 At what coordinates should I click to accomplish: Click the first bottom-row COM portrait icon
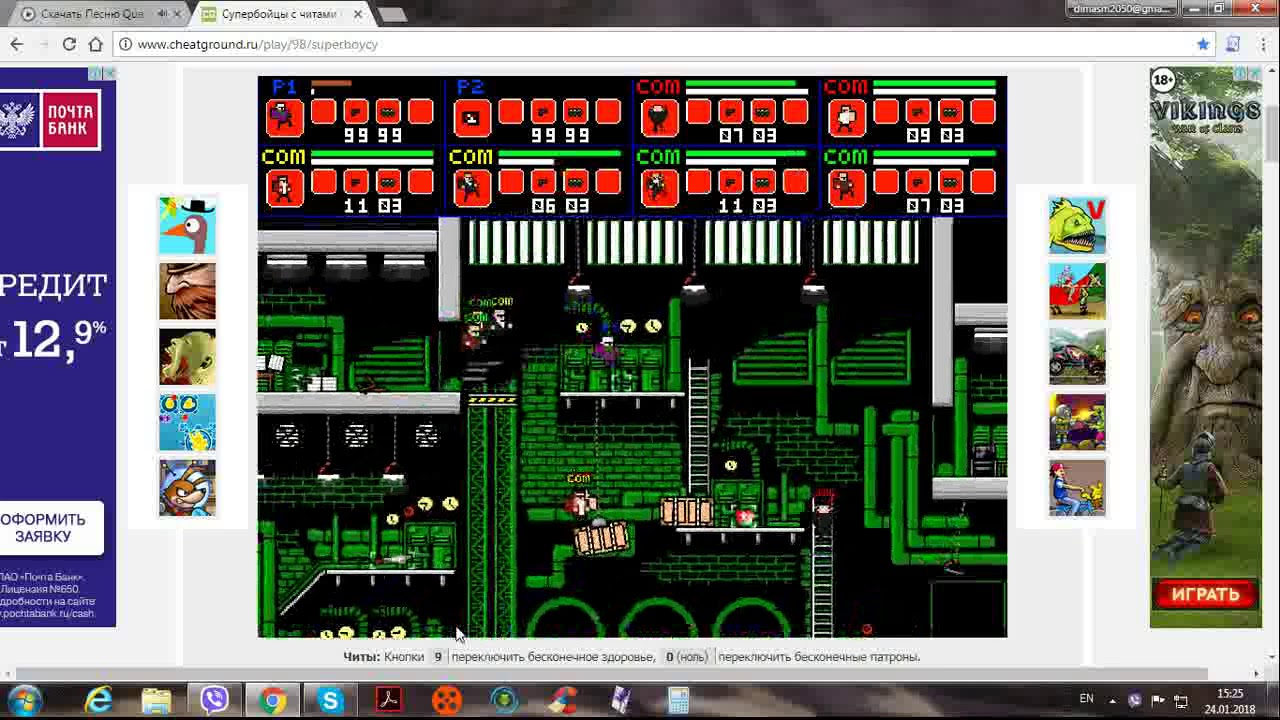click(284, 187)
